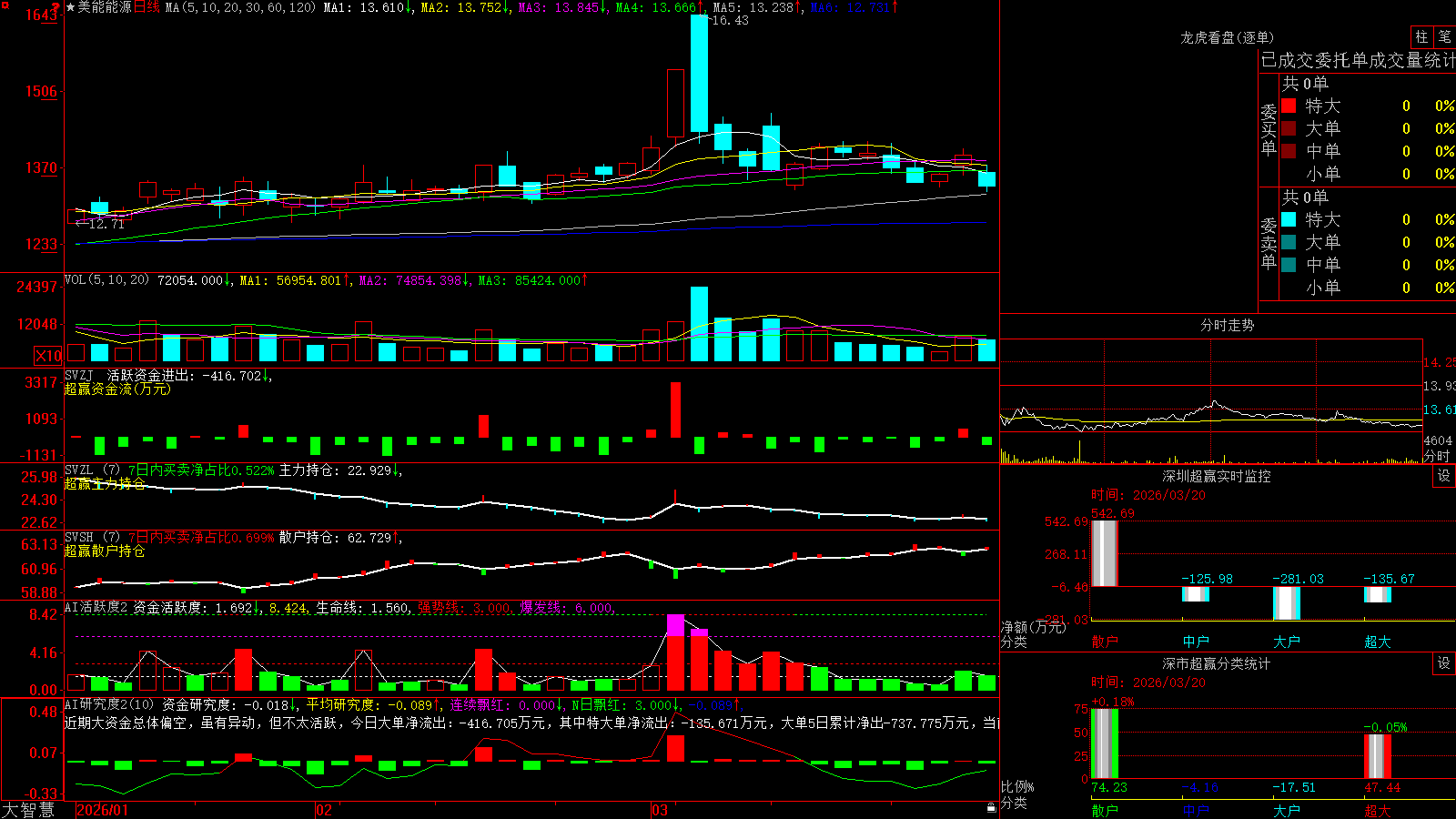Viewport: 1456px width, 819px height.
Task: Click the AI活跃度2 indicator label
Action: 96,607
